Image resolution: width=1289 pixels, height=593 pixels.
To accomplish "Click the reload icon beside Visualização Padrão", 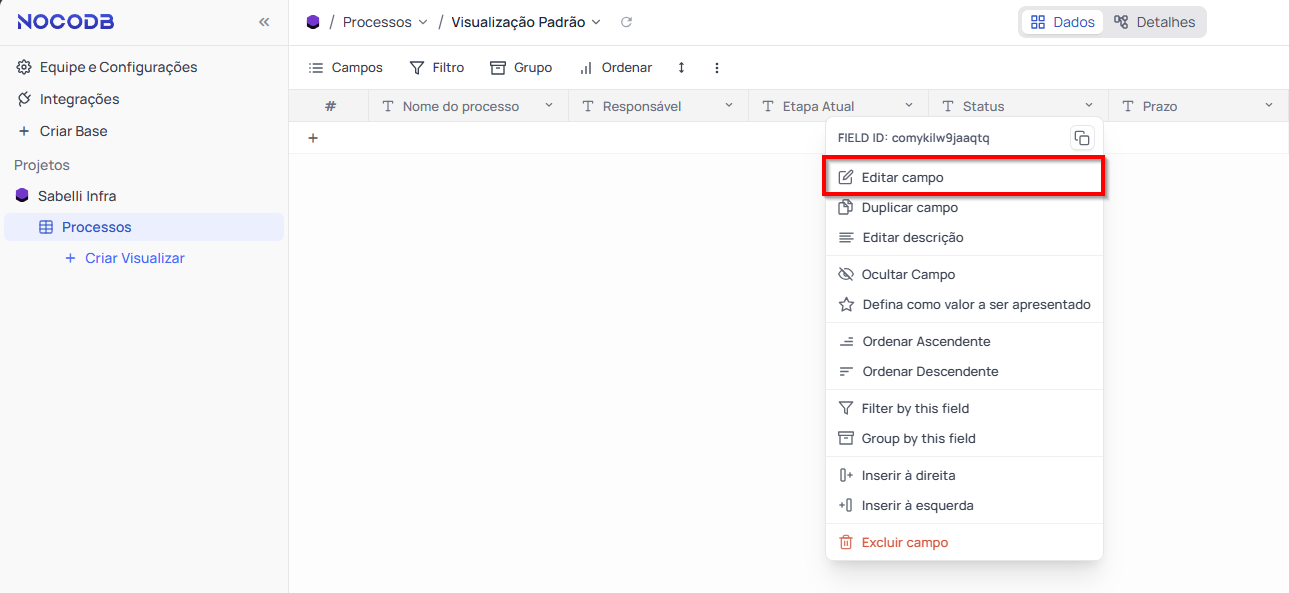I will 626,22.
